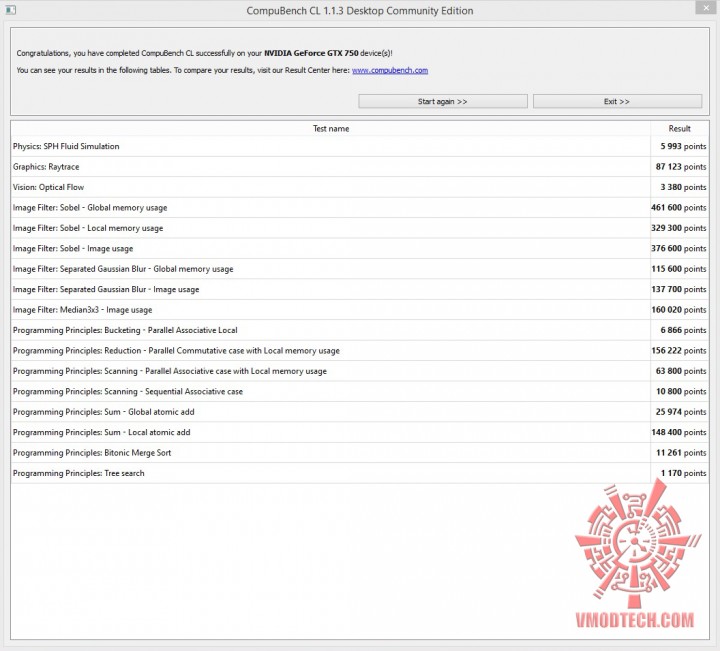Click the 148 400 points result
Screen dimensions: 720x651
(679, 432)
